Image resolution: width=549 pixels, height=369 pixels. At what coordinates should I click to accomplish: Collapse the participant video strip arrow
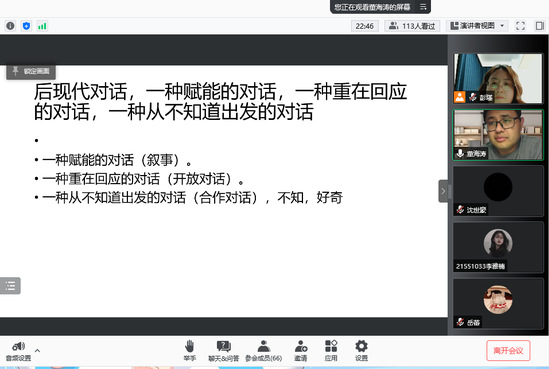(x=443, y=191)
